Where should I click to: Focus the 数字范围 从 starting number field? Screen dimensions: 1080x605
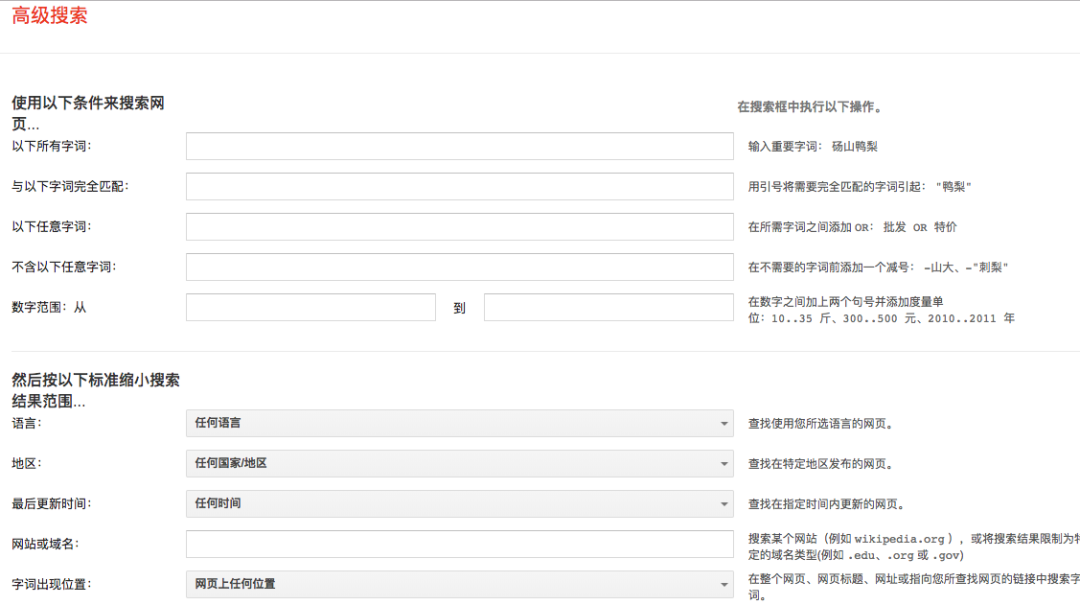click(x=311, y=307)
